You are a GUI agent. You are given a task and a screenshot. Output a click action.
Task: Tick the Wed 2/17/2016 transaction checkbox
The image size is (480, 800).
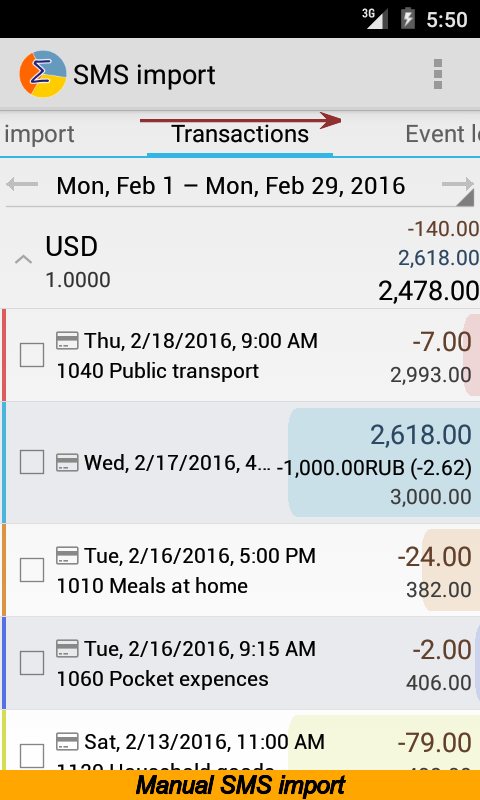(x=32, y=462)
